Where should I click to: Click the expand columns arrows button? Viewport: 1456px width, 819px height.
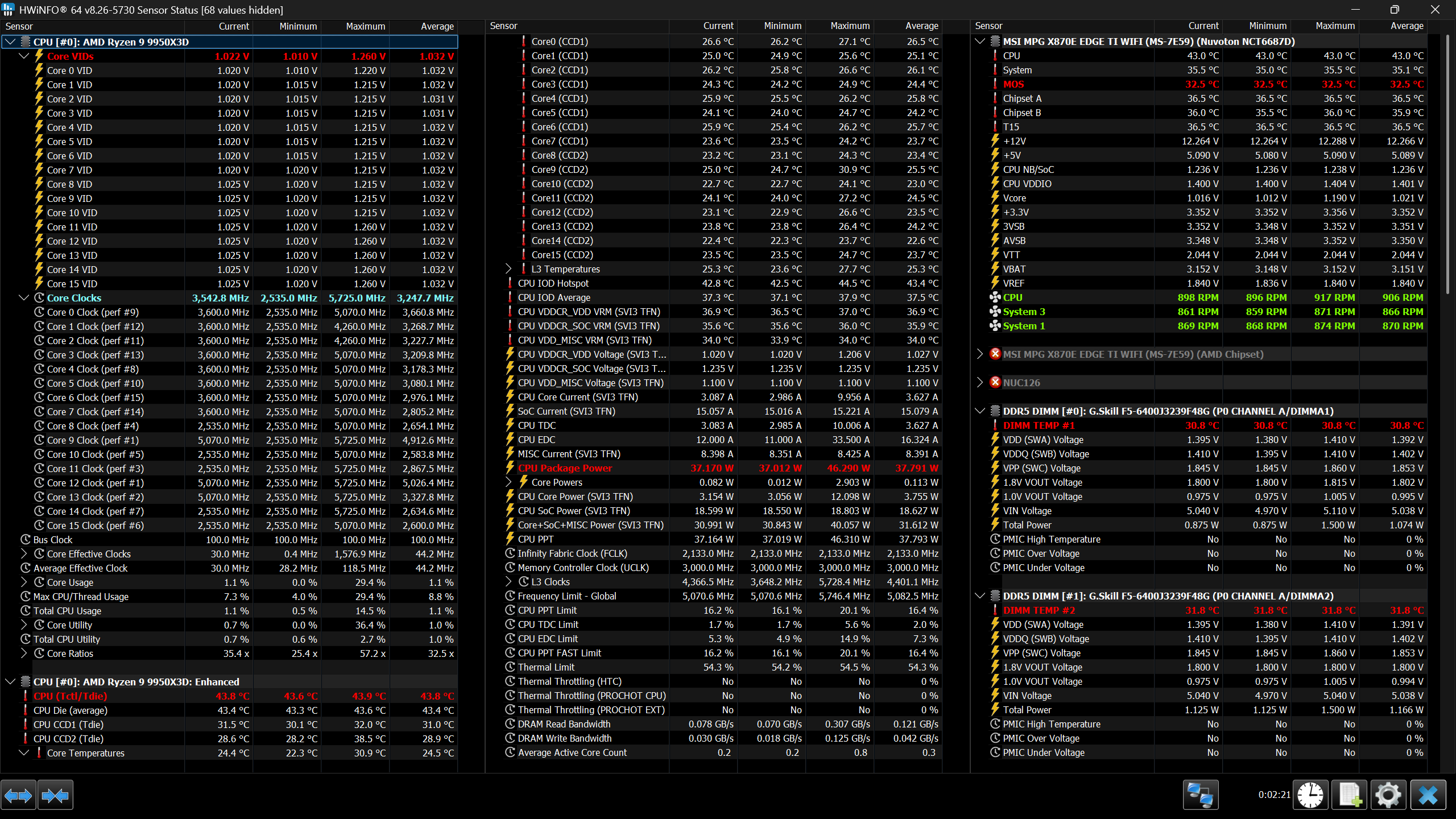click(x=18, y=795)
